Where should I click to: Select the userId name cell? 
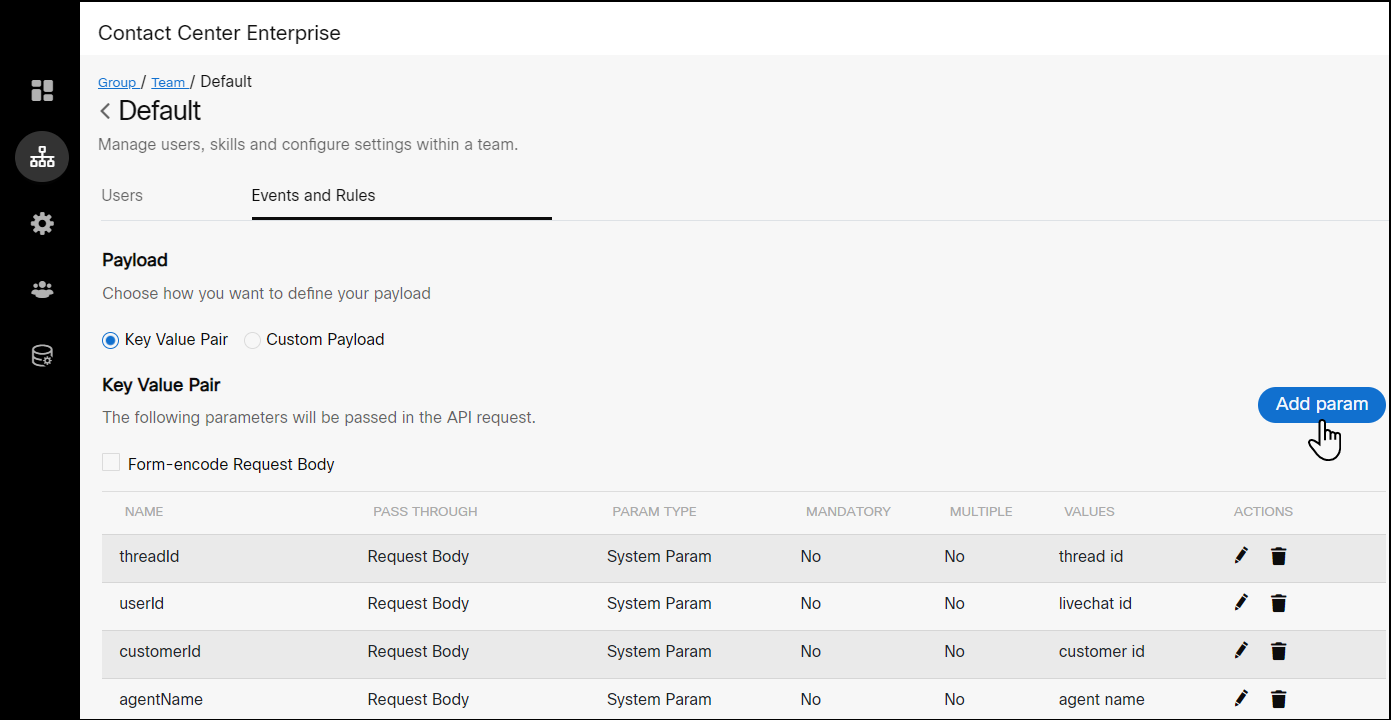pyautogui.click(x=141, y=603)
